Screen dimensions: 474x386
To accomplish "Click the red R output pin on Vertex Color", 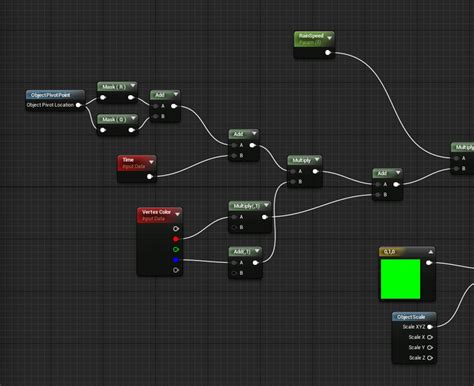I will [x=176, y=239].
